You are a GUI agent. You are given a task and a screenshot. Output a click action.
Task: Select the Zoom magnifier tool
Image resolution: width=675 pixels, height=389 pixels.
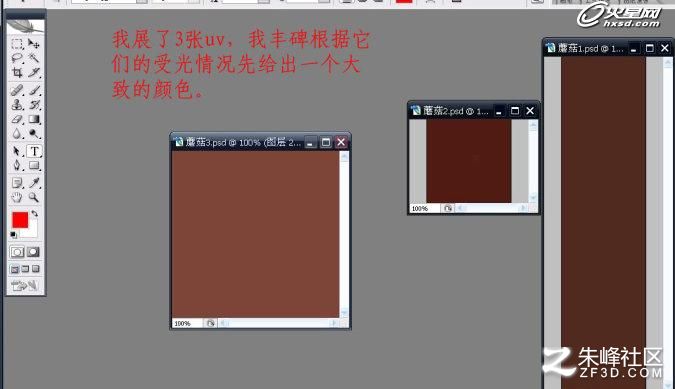[34, 197]
